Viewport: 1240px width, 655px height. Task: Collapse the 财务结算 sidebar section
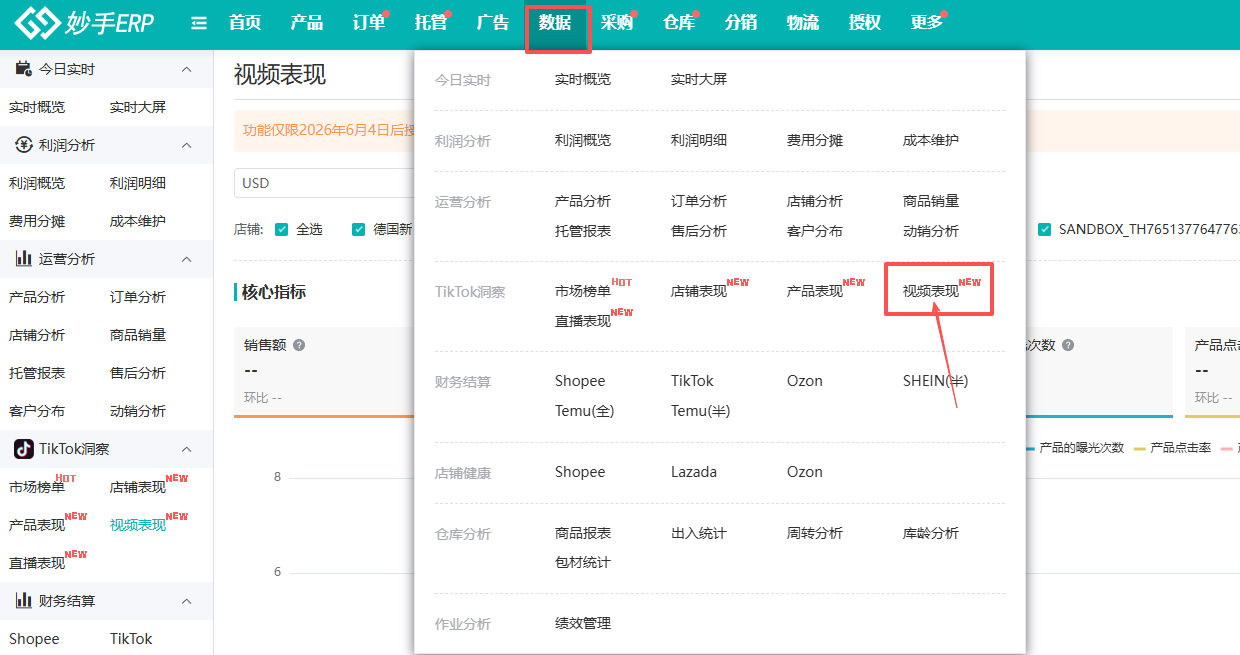[x=186, y=601]
